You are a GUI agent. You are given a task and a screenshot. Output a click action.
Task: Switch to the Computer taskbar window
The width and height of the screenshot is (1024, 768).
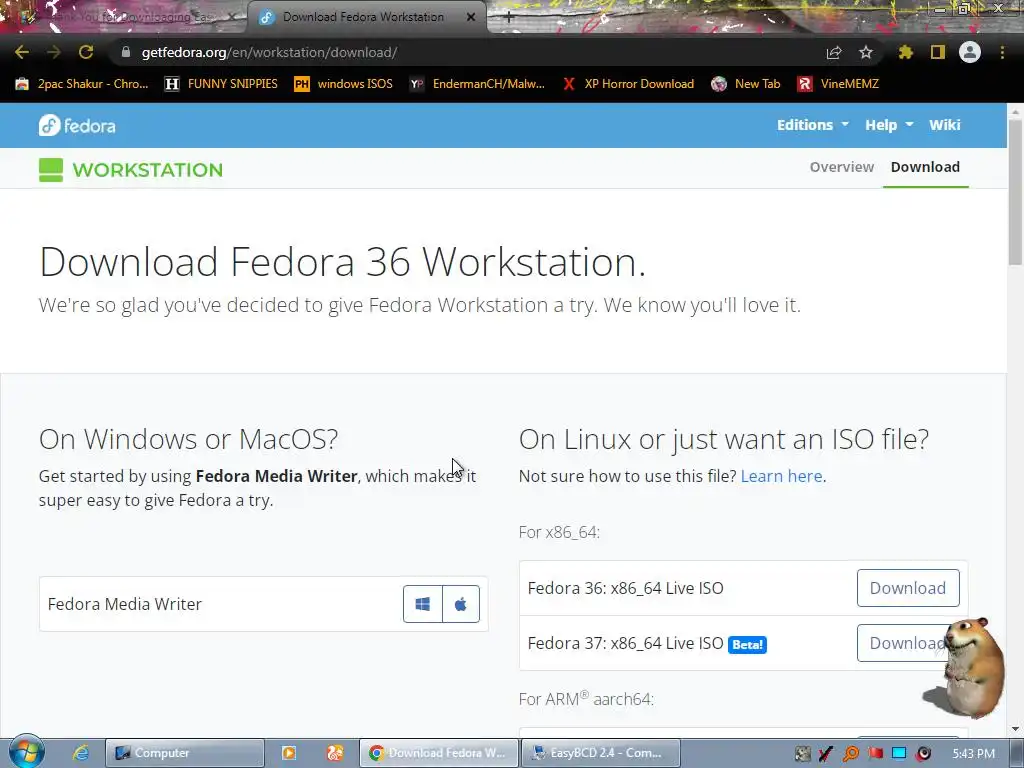coord(185,753)
